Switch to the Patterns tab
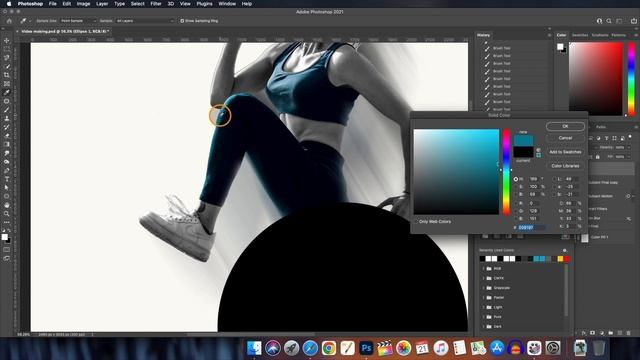 point(619,35)
